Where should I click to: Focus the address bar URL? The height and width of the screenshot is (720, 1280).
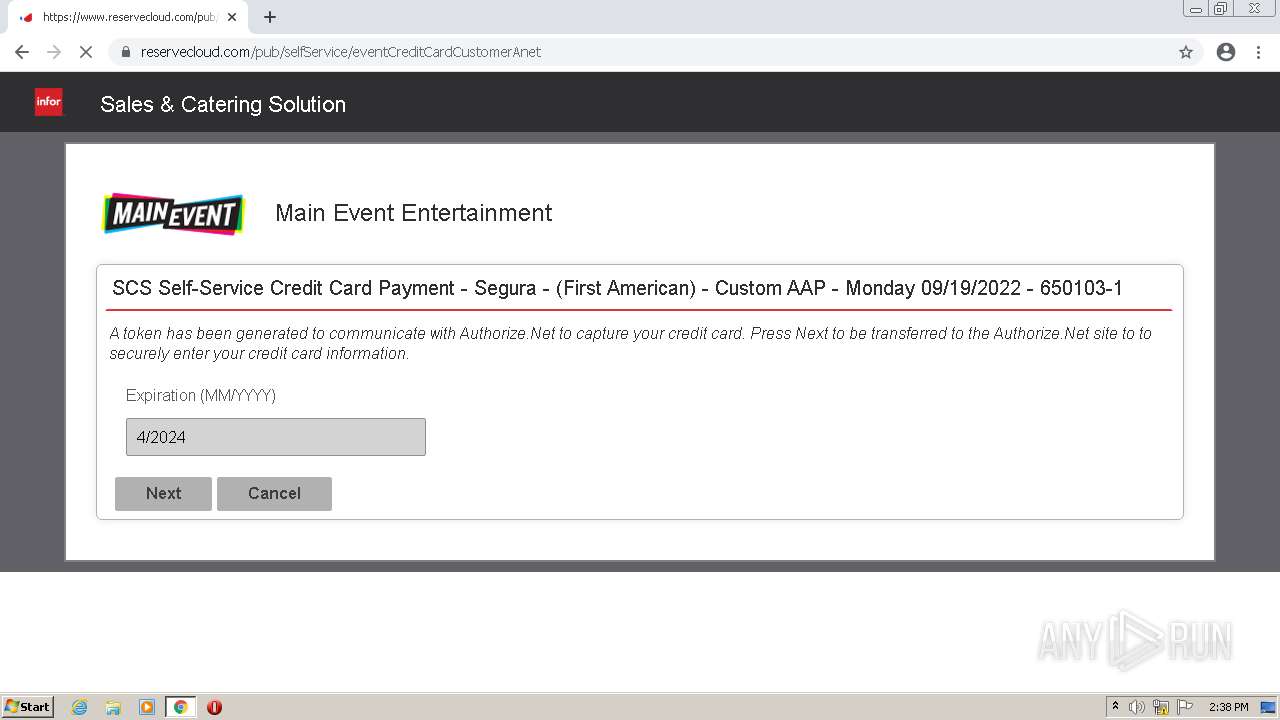[x=341, y=52]
